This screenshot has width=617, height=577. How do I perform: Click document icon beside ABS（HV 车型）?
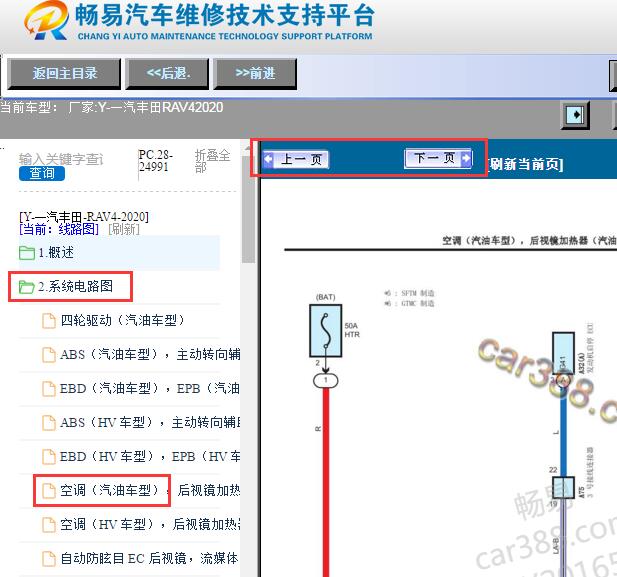click(49, 423)
